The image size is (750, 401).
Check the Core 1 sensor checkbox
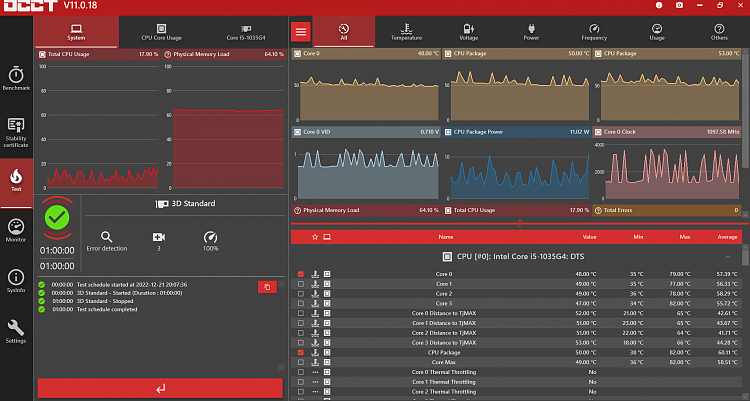coord(301,284)
